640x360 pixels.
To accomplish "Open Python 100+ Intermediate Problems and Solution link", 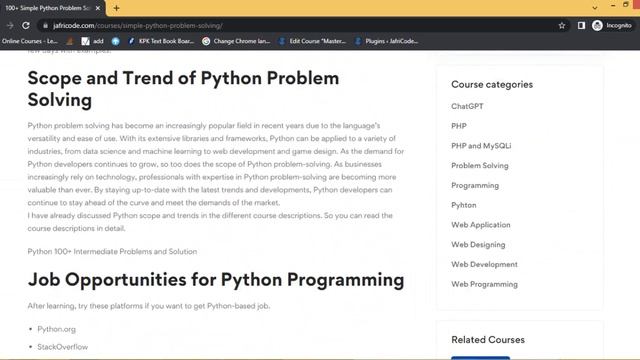I will point(112,251).
